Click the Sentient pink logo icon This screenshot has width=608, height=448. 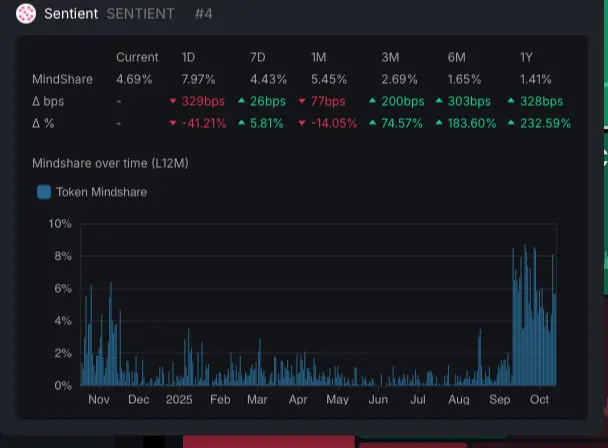pos(26,14)
